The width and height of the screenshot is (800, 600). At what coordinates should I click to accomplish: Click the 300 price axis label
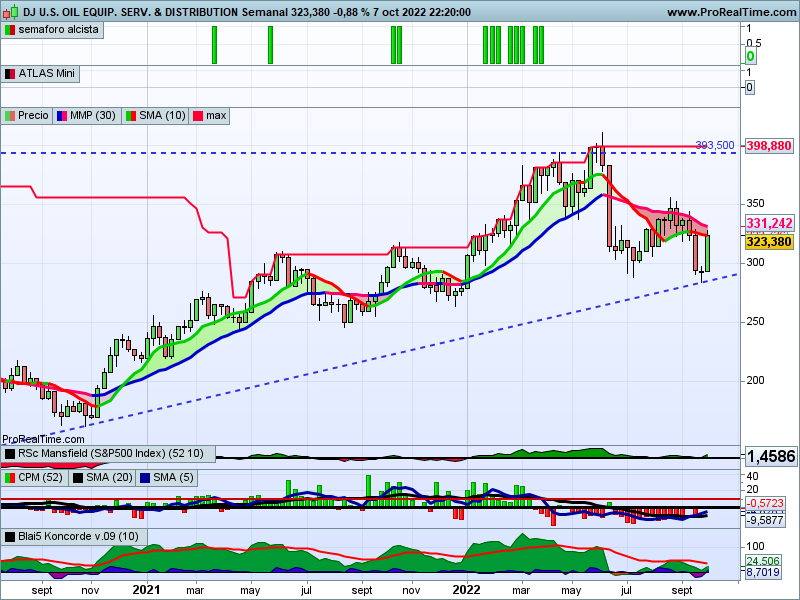tap(755, 262)
